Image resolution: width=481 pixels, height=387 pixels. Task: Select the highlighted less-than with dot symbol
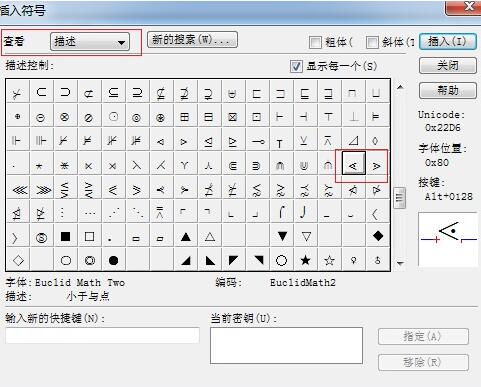[353, 163]
